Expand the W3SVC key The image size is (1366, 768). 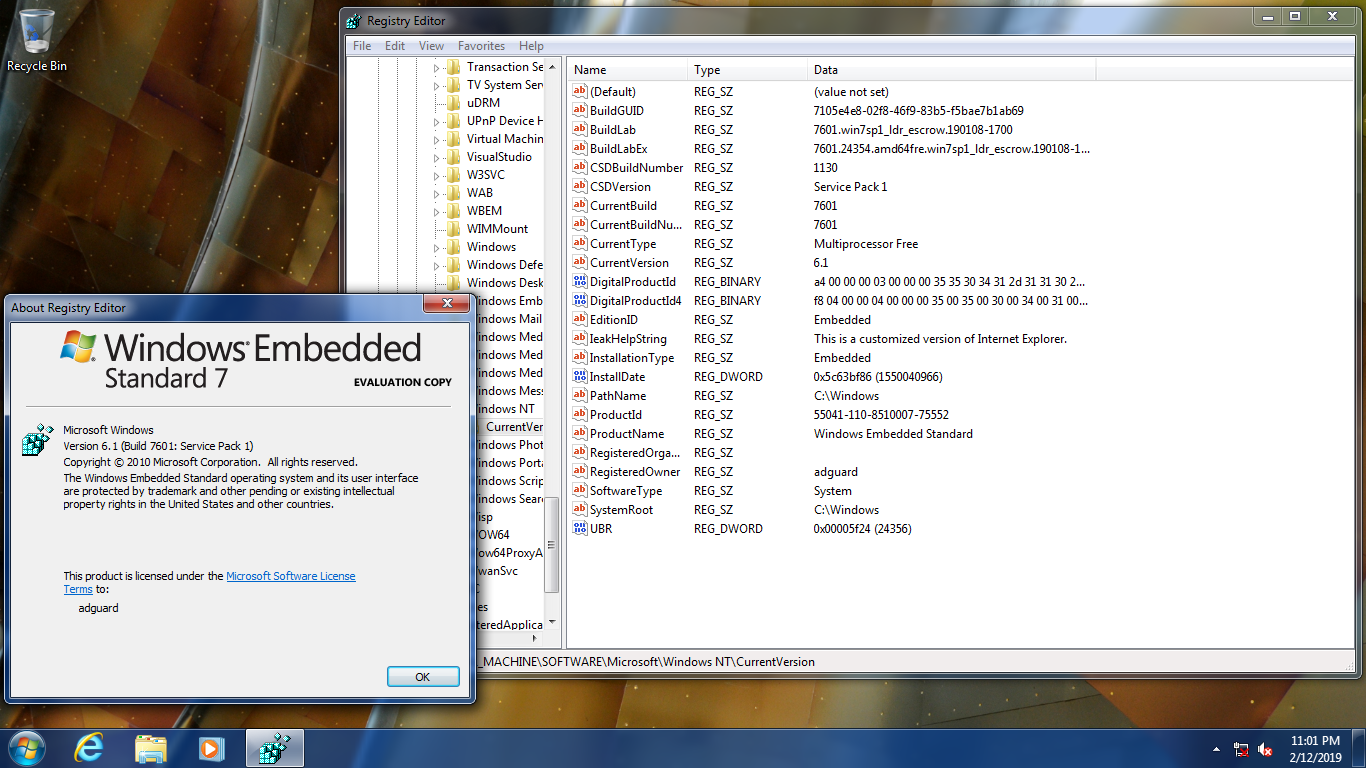437,175
